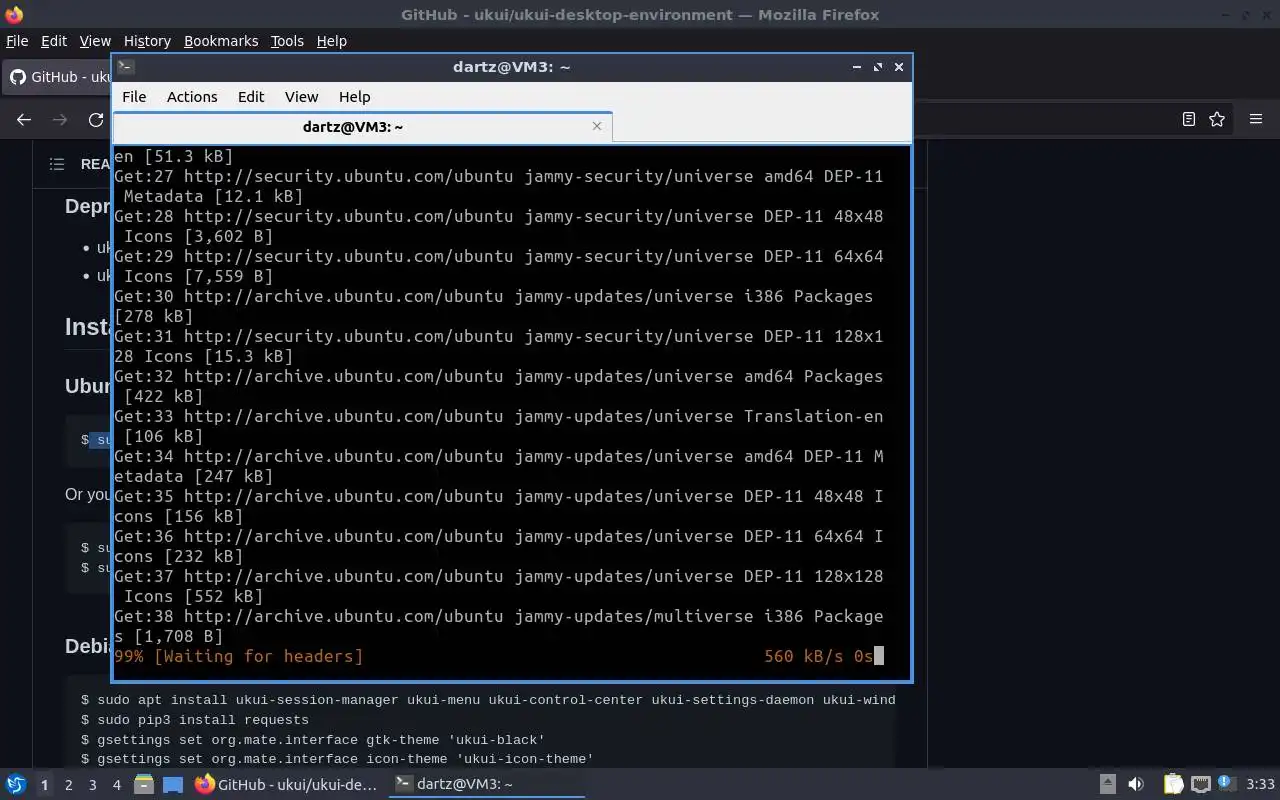Open the README outline list icon on GitHub
Image resolution: width=1280 pixels, height=800 pixels.
pos(57,164)
